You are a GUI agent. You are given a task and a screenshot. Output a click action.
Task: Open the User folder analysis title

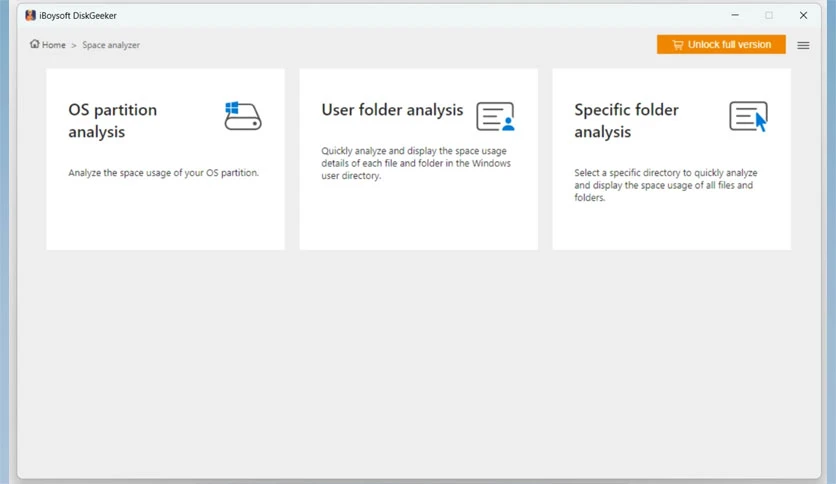pos(392,110)
